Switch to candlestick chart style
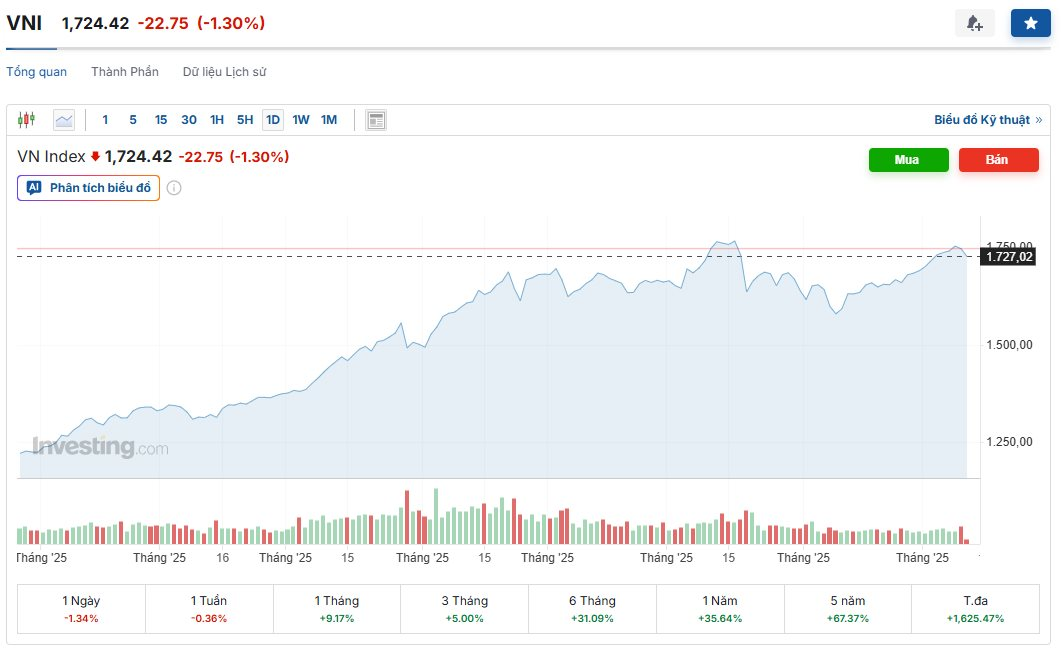This screenshot has width=1063, height=650. pyautogui.click(x=27, y=119)
